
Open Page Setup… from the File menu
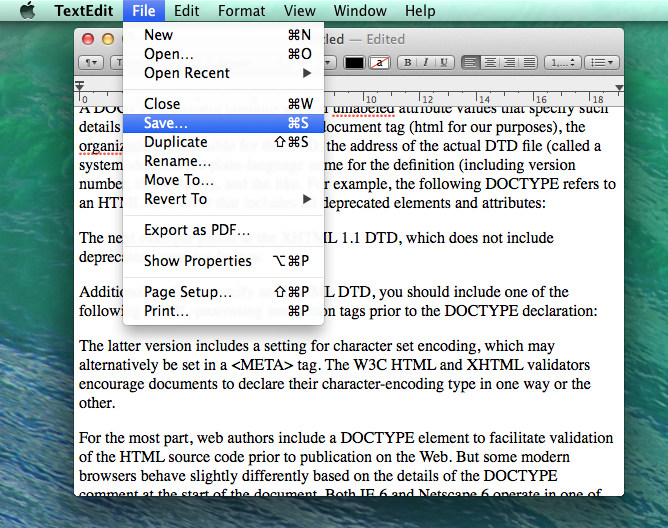[x=223, y=291]
